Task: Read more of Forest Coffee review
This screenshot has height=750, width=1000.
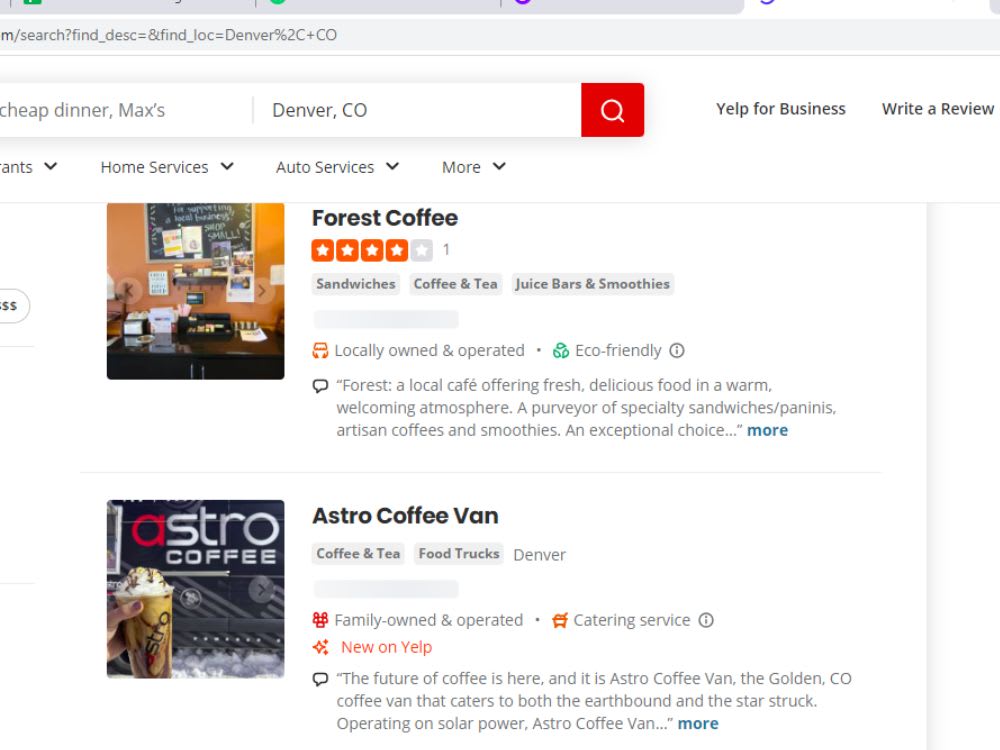Action: pos(767,430)
